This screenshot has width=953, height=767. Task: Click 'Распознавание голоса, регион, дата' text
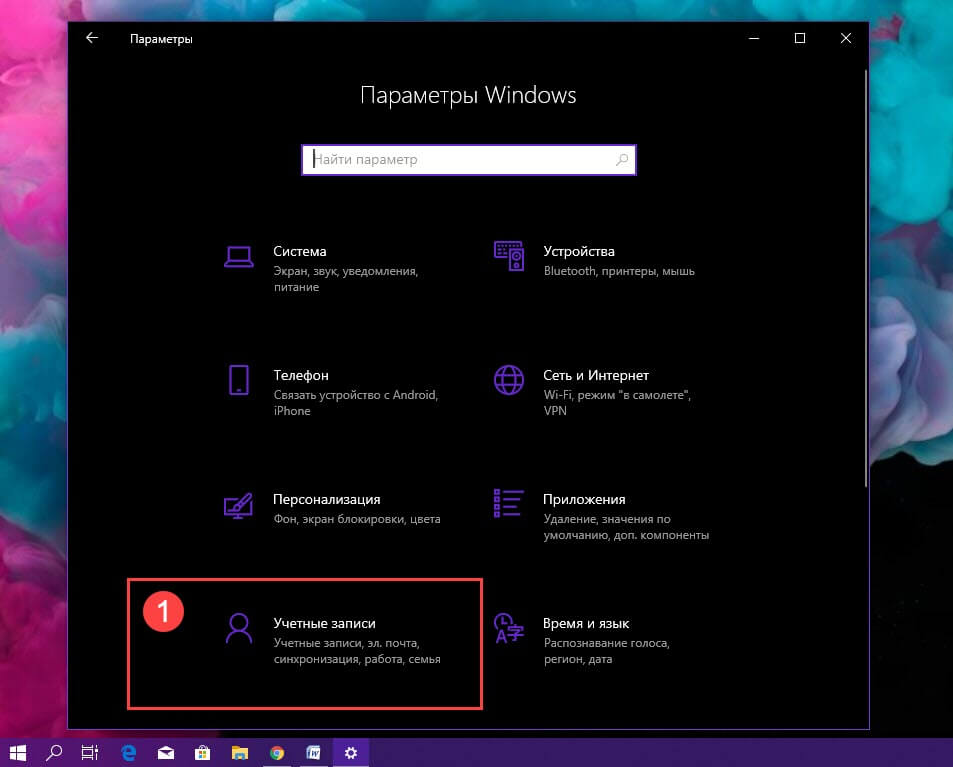click(x=607, y=651)
